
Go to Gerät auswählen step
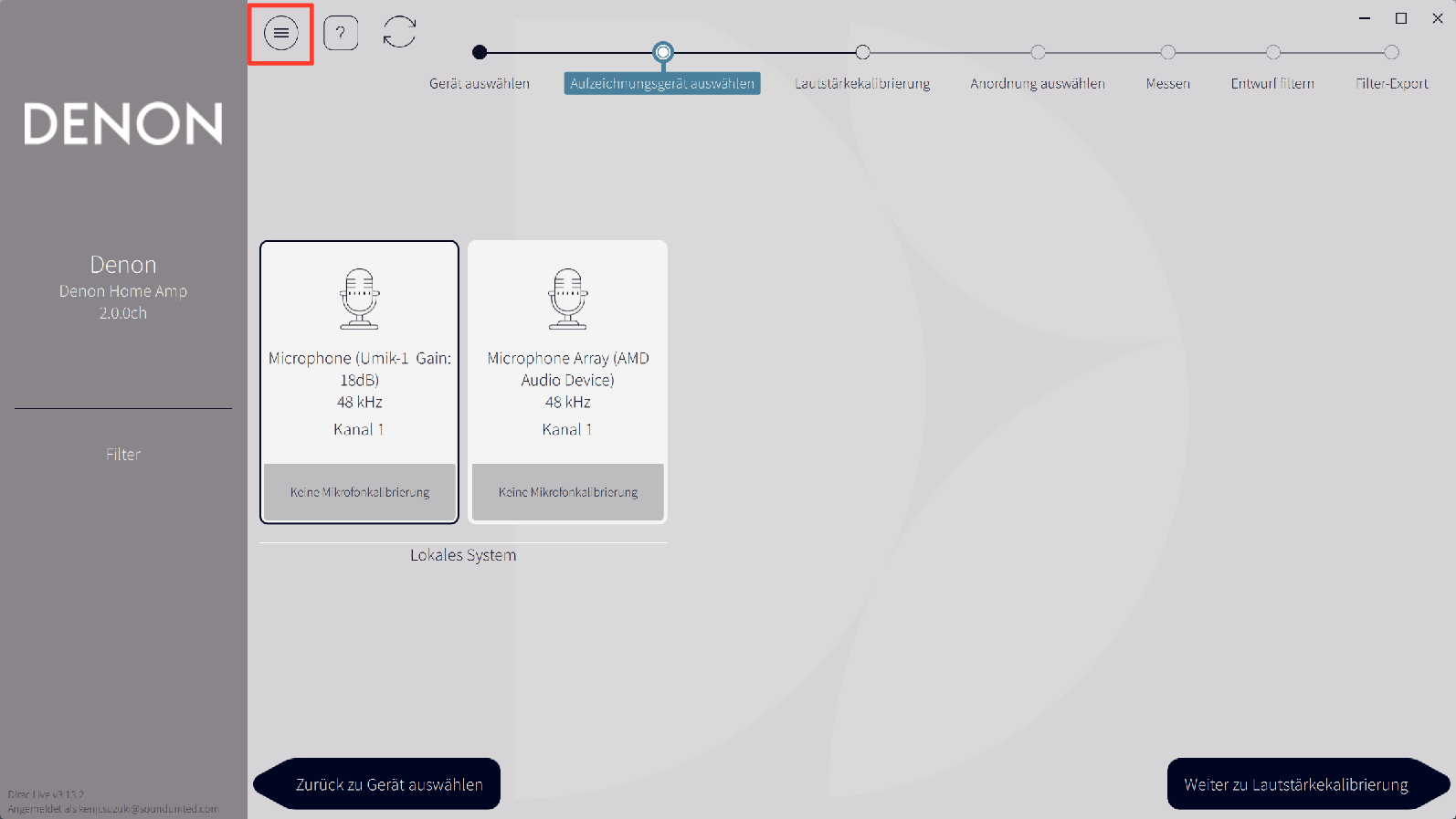tap(480, 83)
